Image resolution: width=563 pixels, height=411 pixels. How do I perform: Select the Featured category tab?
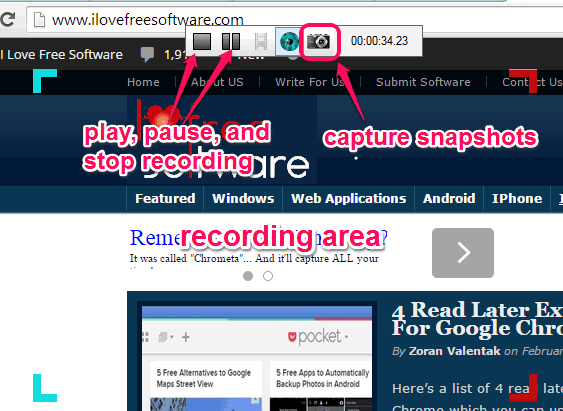[165, 199]
